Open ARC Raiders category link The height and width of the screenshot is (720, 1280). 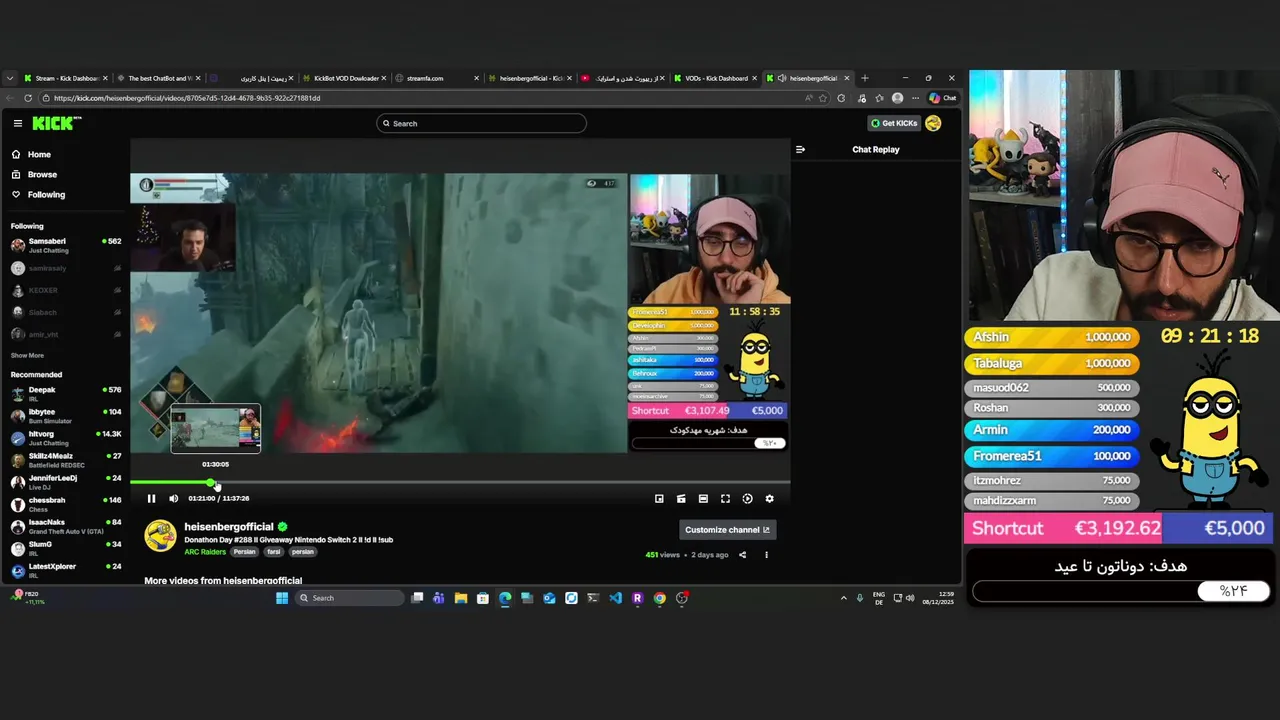point(205,552)
